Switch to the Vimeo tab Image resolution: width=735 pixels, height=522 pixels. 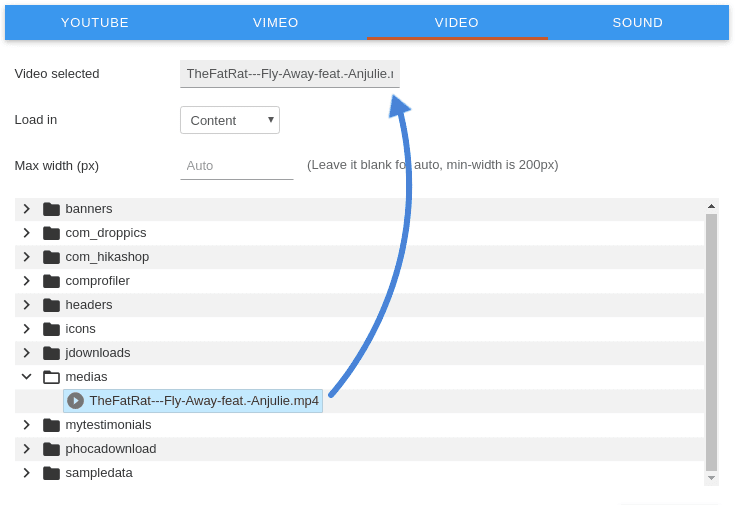pos(276,22)
